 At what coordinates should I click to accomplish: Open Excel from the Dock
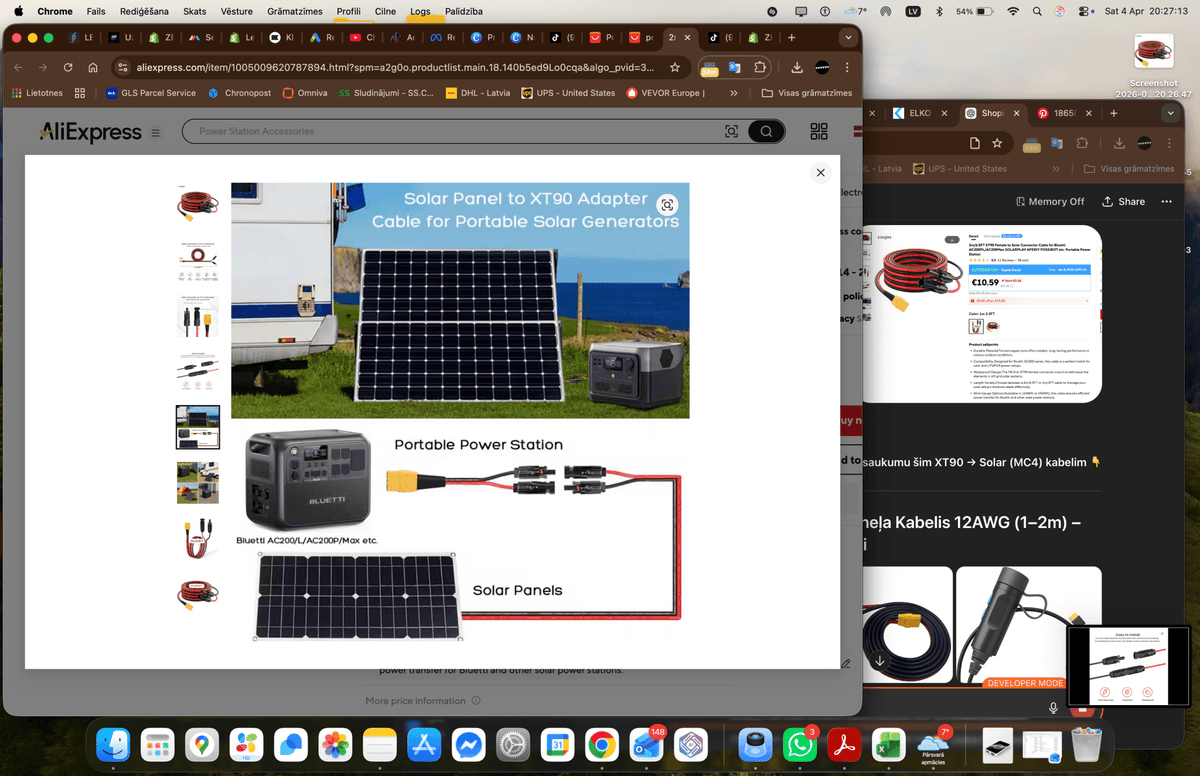pos(887,744)
